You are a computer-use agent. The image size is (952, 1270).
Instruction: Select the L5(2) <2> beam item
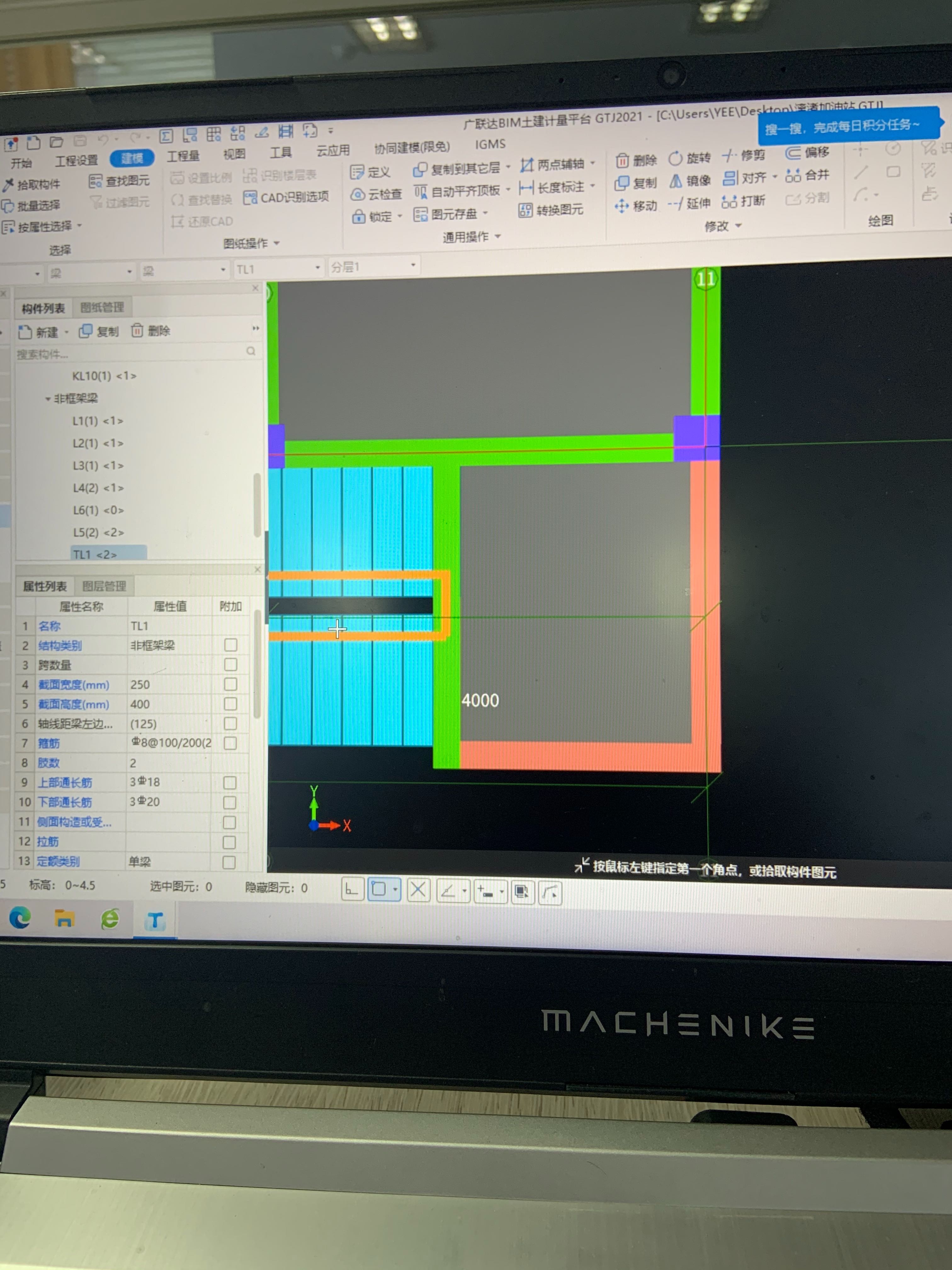[98, 532]
